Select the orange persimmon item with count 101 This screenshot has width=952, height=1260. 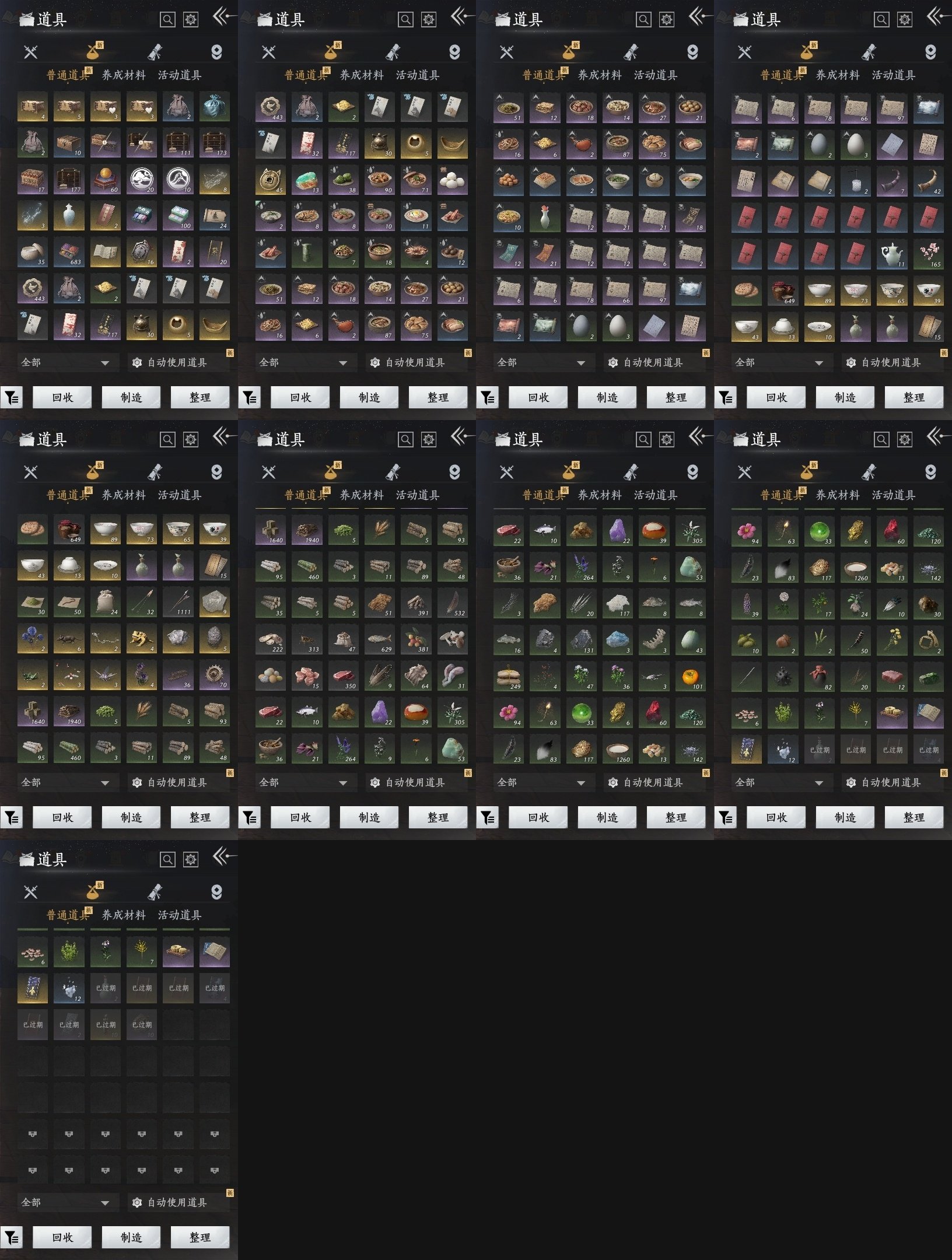click(690, 677)
